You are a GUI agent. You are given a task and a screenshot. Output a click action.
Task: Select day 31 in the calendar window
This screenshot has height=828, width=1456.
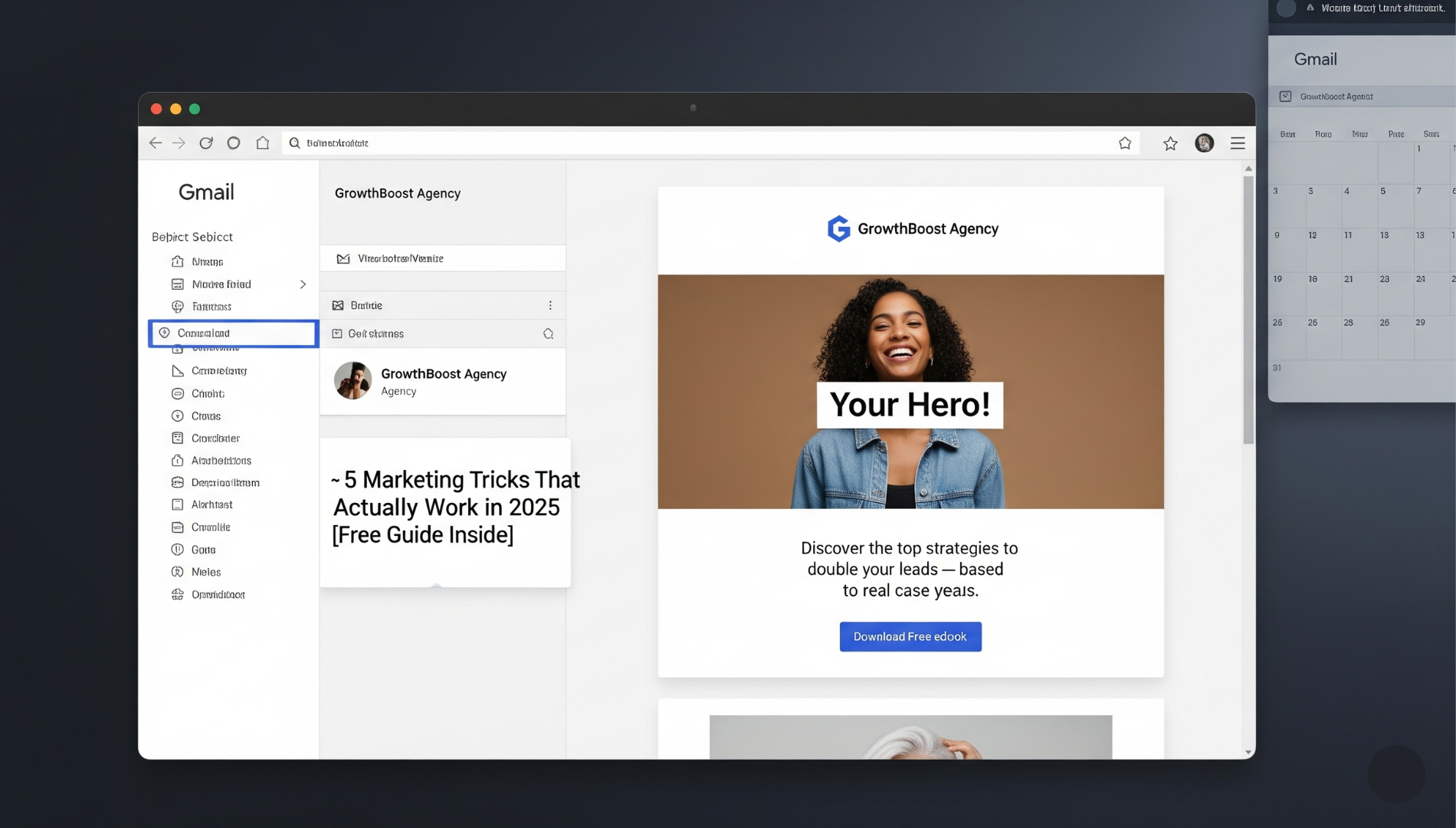pyautogui.click(x=1277, y=368)
